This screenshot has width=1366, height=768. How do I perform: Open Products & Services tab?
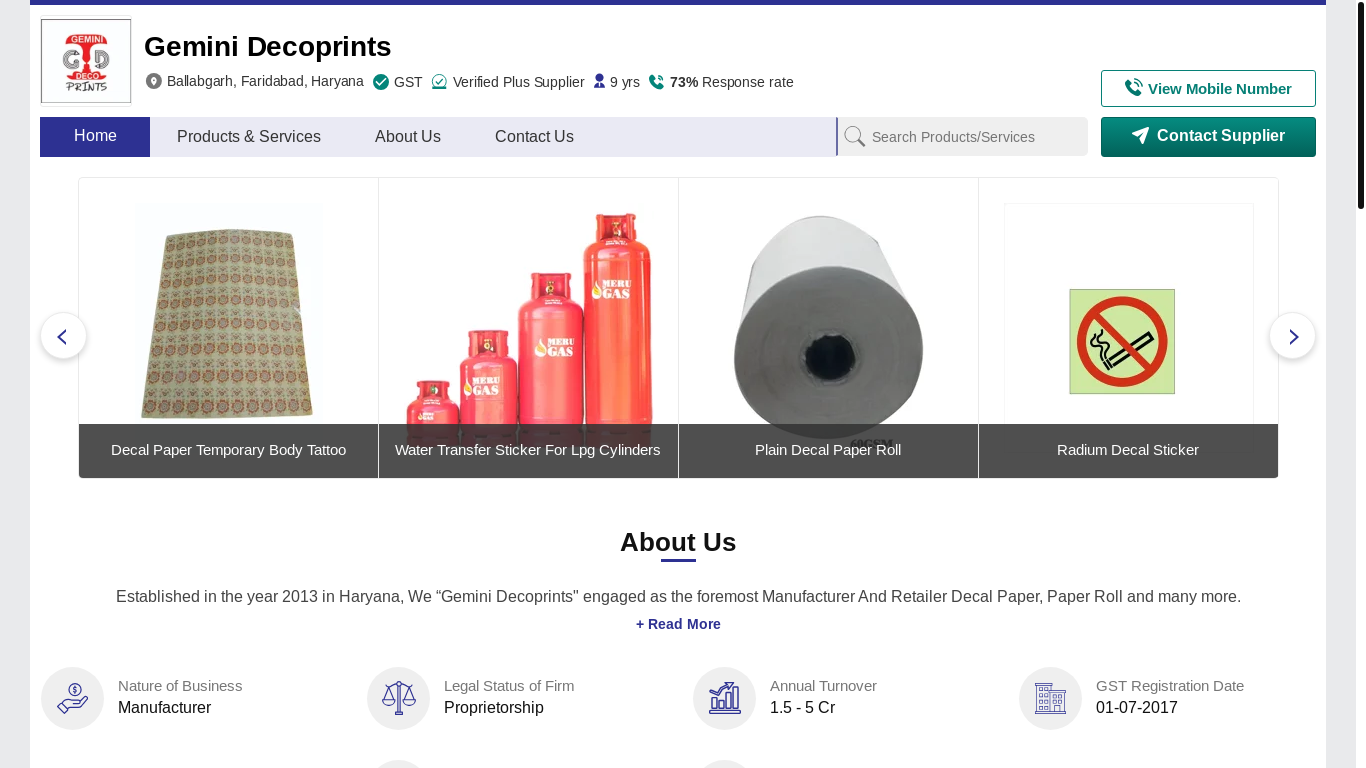[x=249, y=137]
